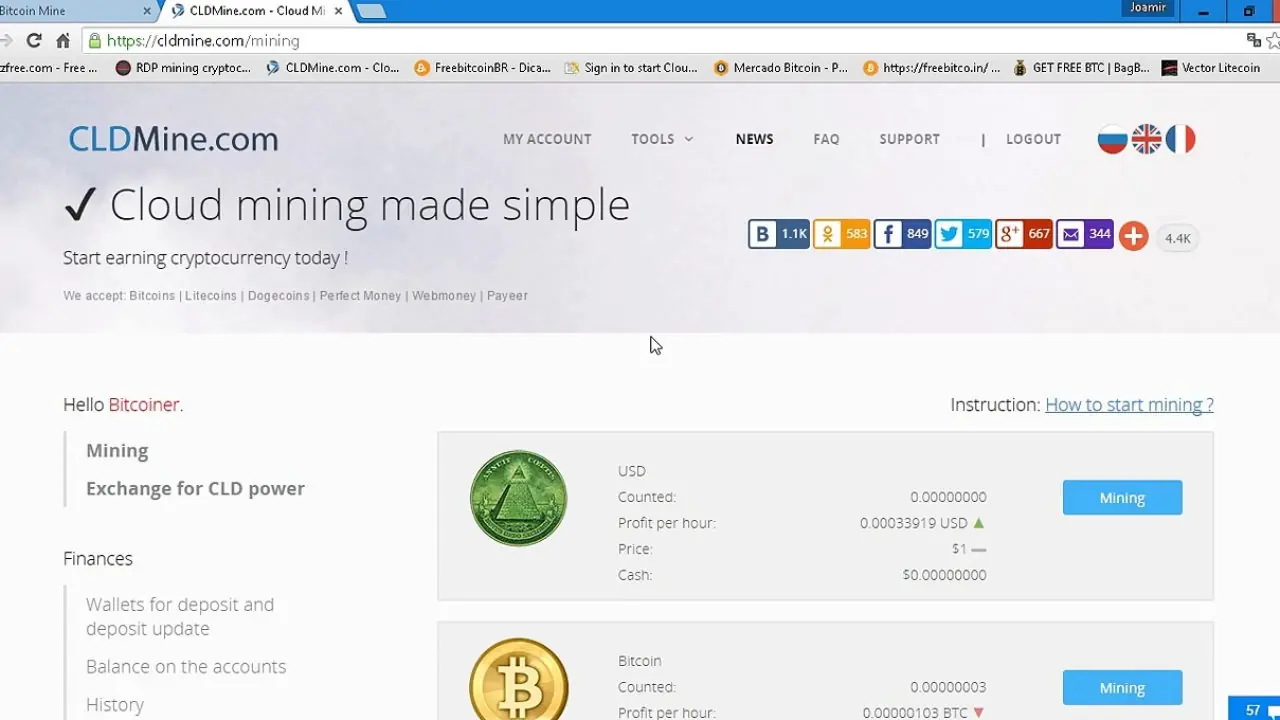Click the green HTTPS padlock icon
The image size is (1280, 720).
point(95,41)
